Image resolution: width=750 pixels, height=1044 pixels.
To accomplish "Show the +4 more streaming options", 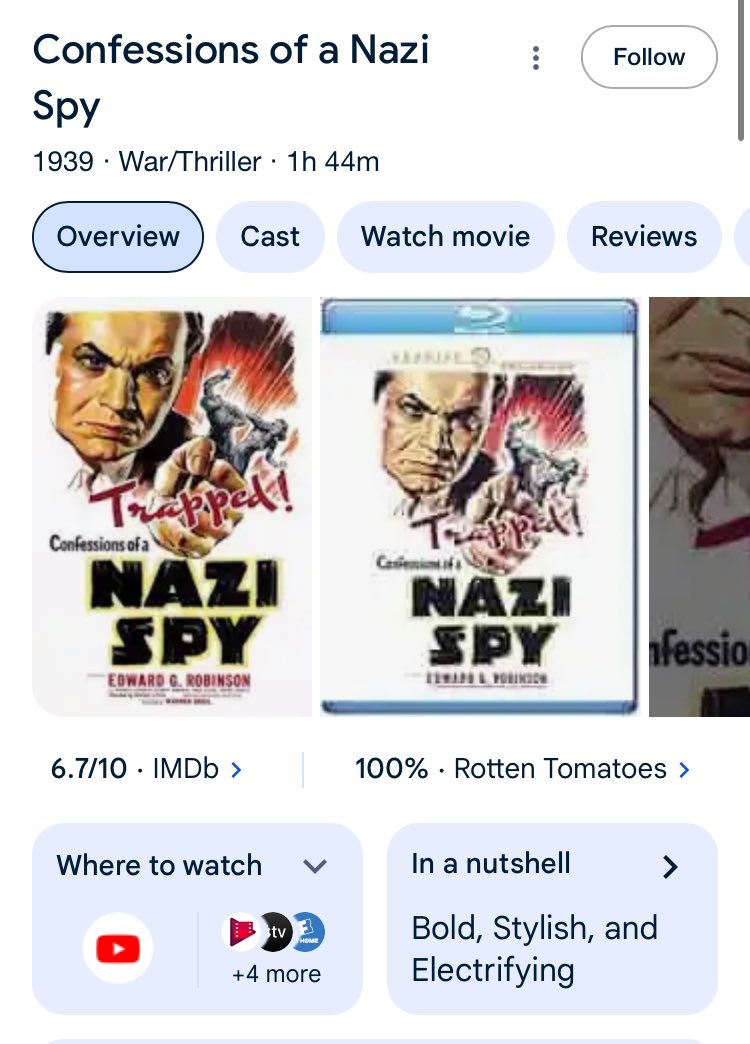I will [x=276, y=974].
